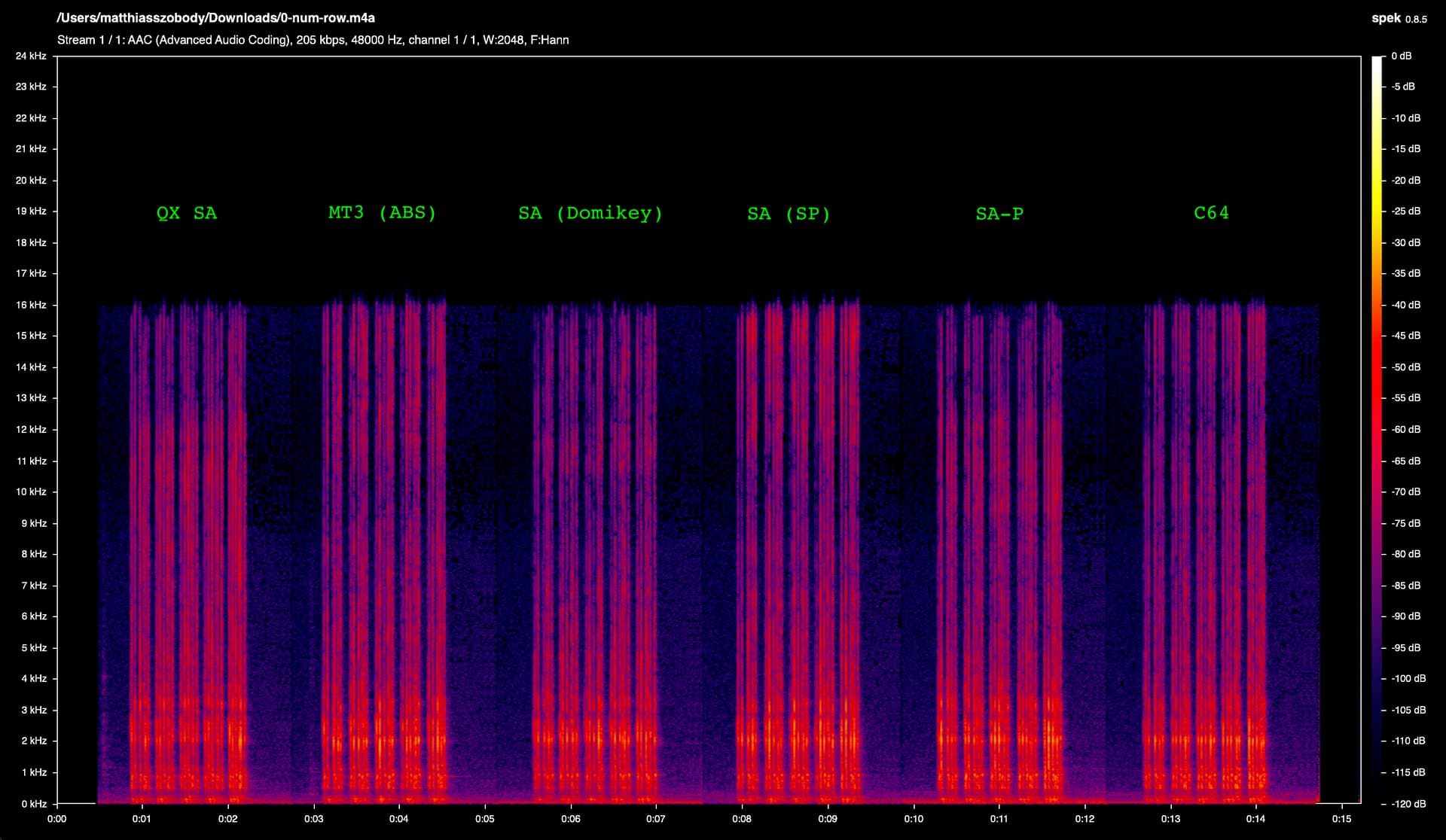Screen dimensions: 1446x840
Task: Click the 2 kHz frequency axis label
Action: pos(34,741)
